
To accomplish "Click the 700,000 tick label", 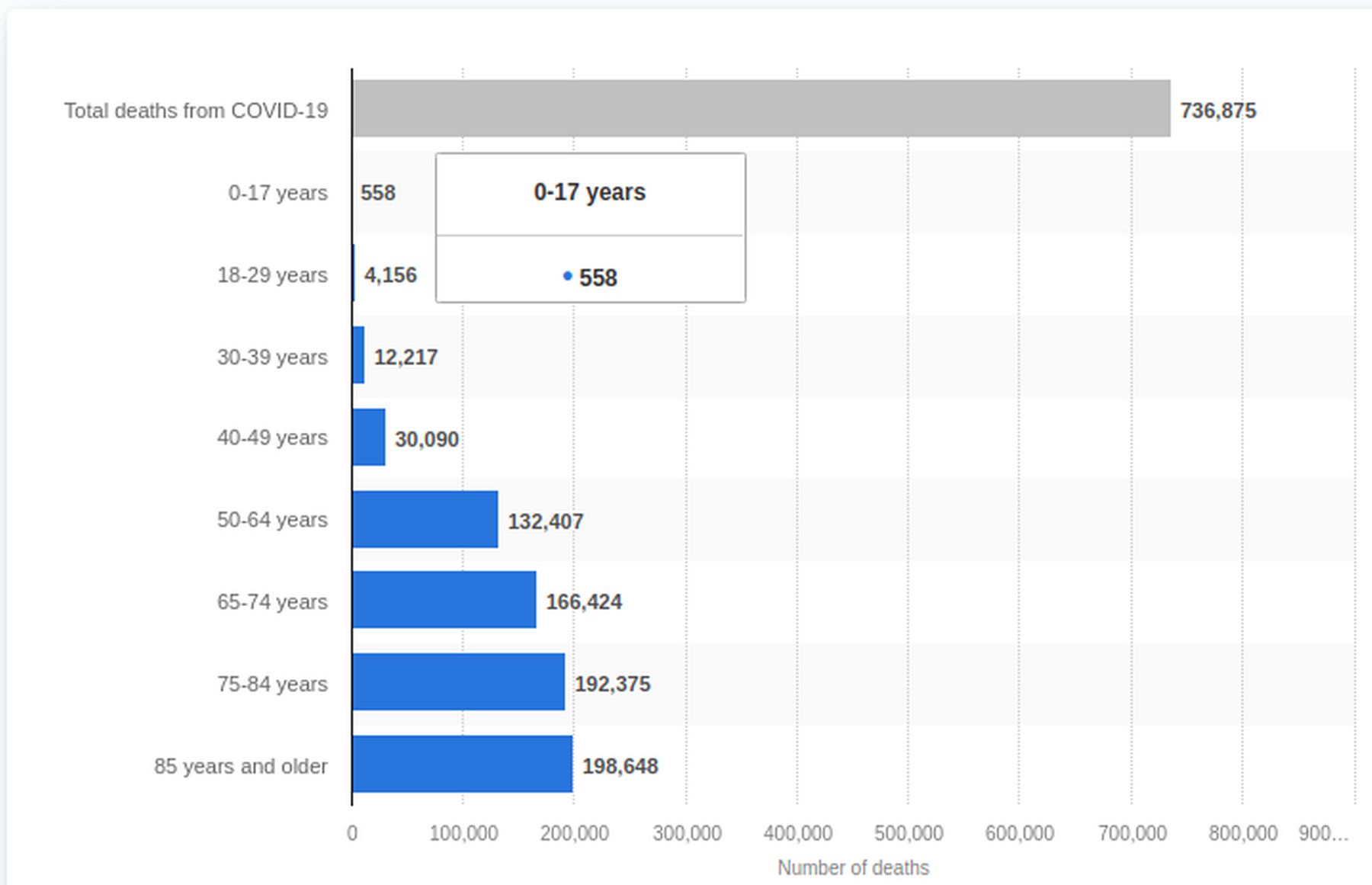I will tap(1132, 833).
